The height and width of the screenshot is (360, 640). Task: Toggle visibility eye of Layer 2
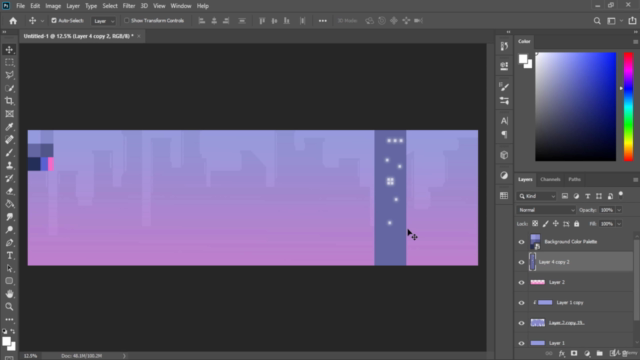[521, 282]
